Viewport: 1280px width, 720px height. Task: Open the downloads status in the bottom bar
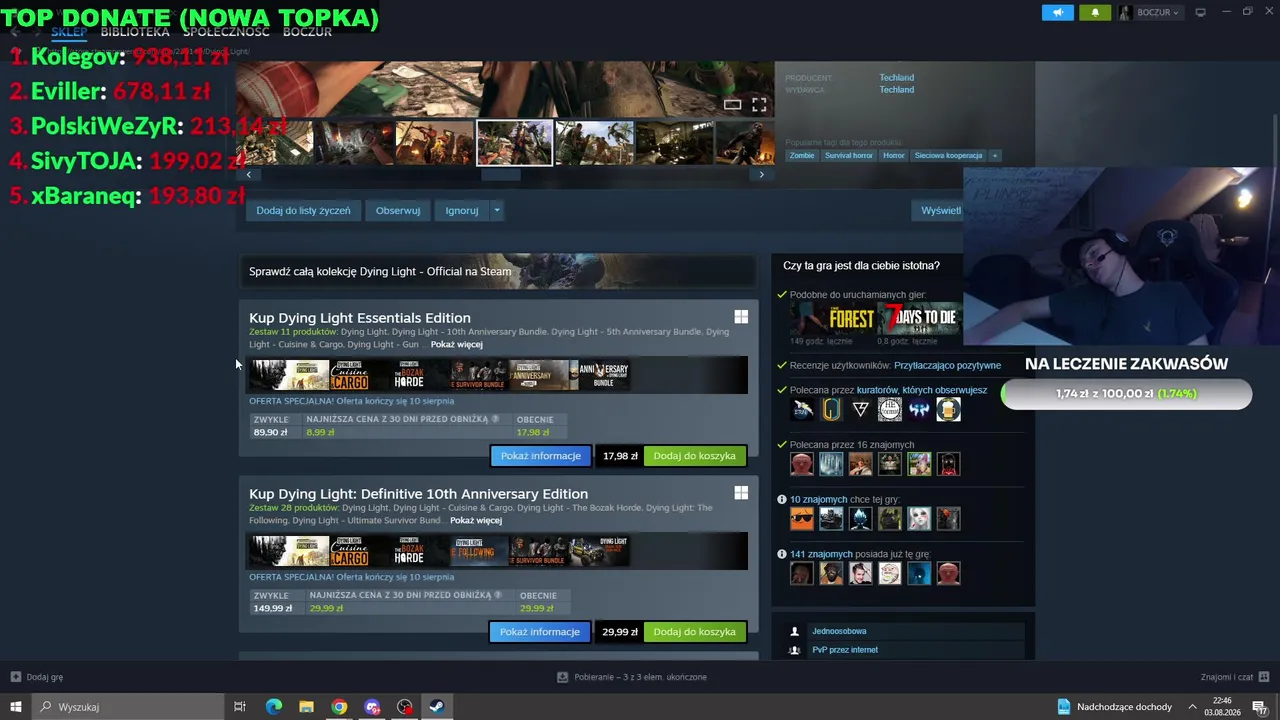click(x=632, y=677)
